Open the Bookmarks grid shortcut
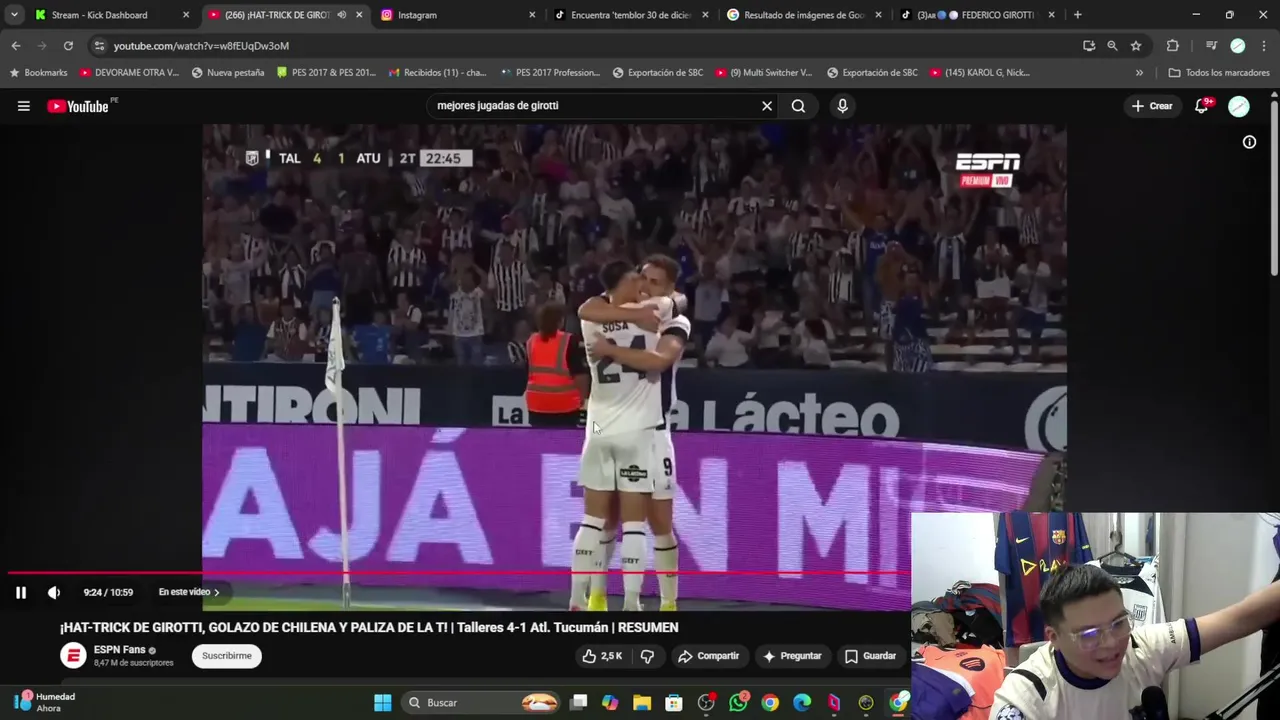 39,73
